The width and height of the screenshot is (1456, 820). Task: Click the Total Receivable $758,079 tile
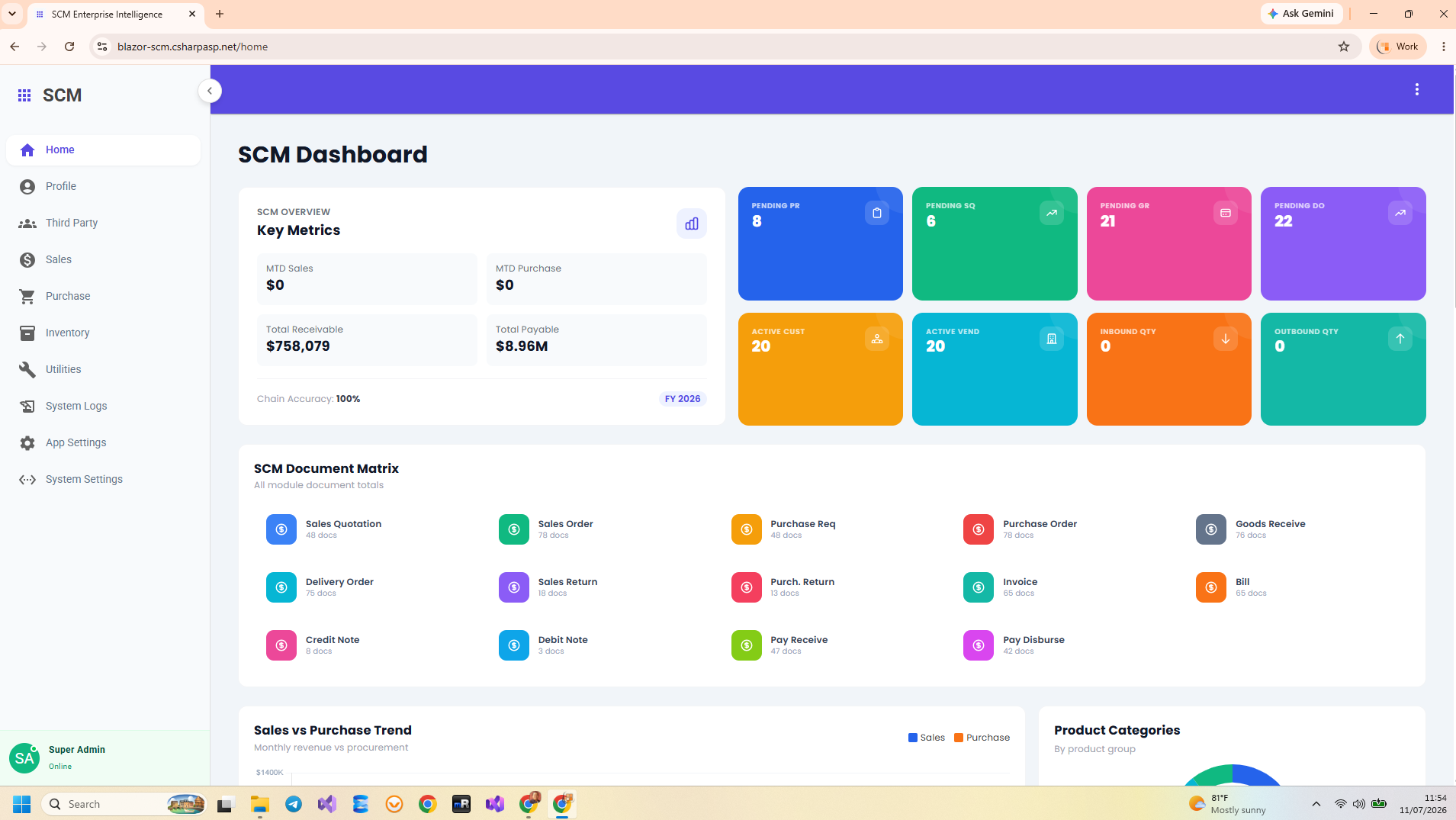pyautogui.click(x=367, y=340)
